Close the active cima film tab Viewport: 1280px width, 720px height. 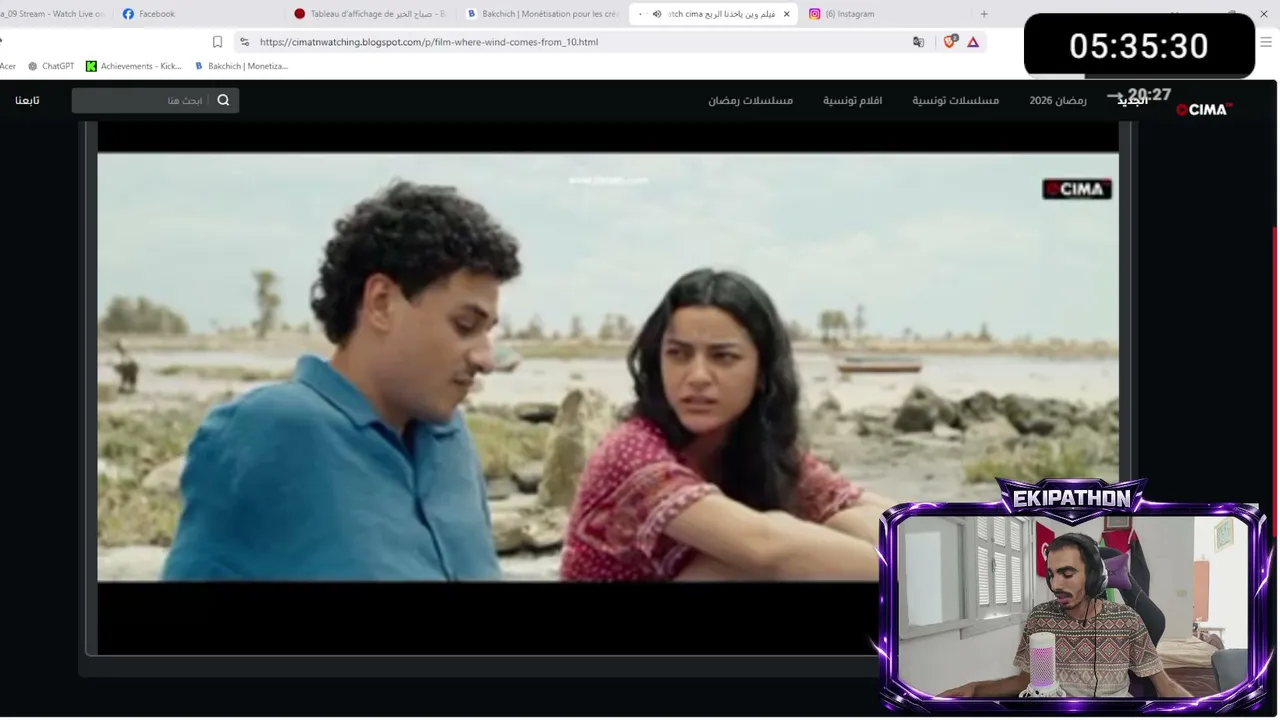(786, 14)
